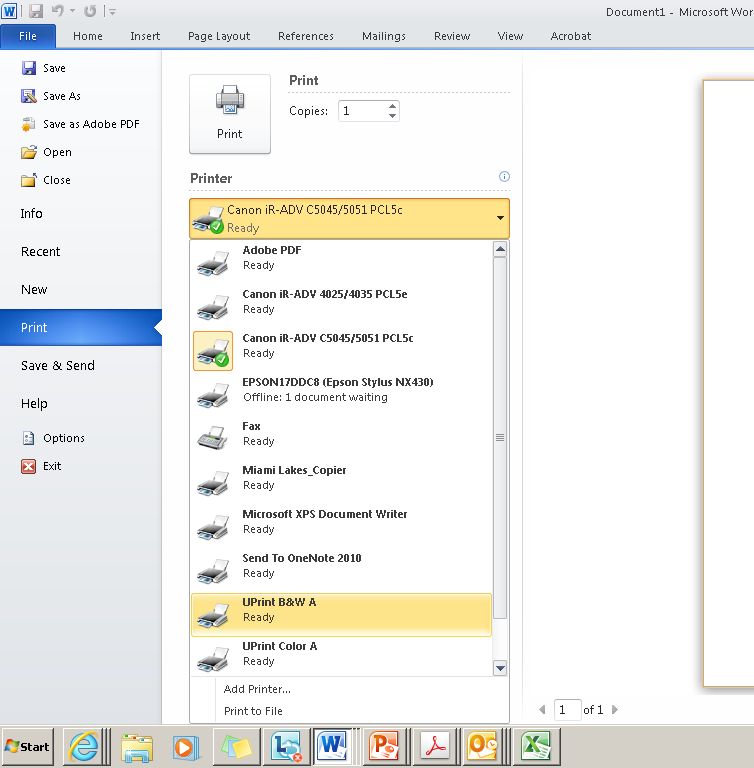Screen dimensions: 754x768
Task: Open the Save & Send tab
Action: tap(57, 365)
